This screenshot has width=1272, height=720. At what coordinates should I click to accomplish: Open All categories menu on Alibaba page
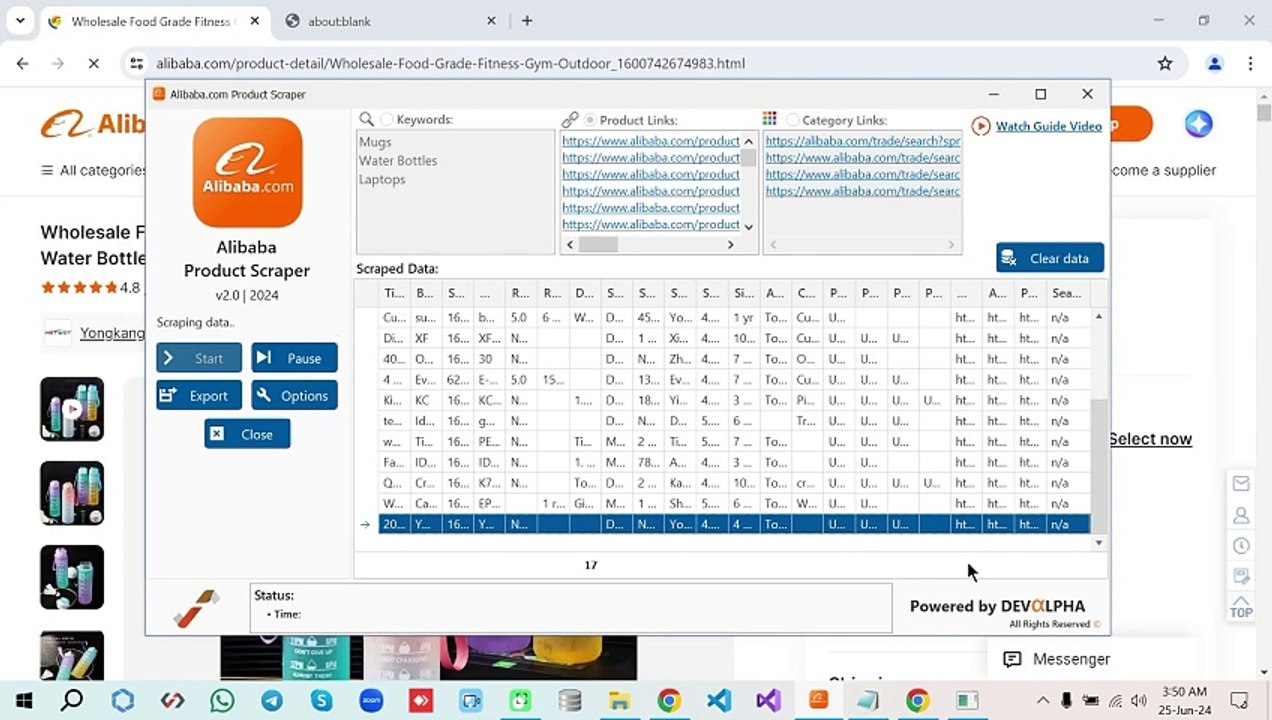93,170
